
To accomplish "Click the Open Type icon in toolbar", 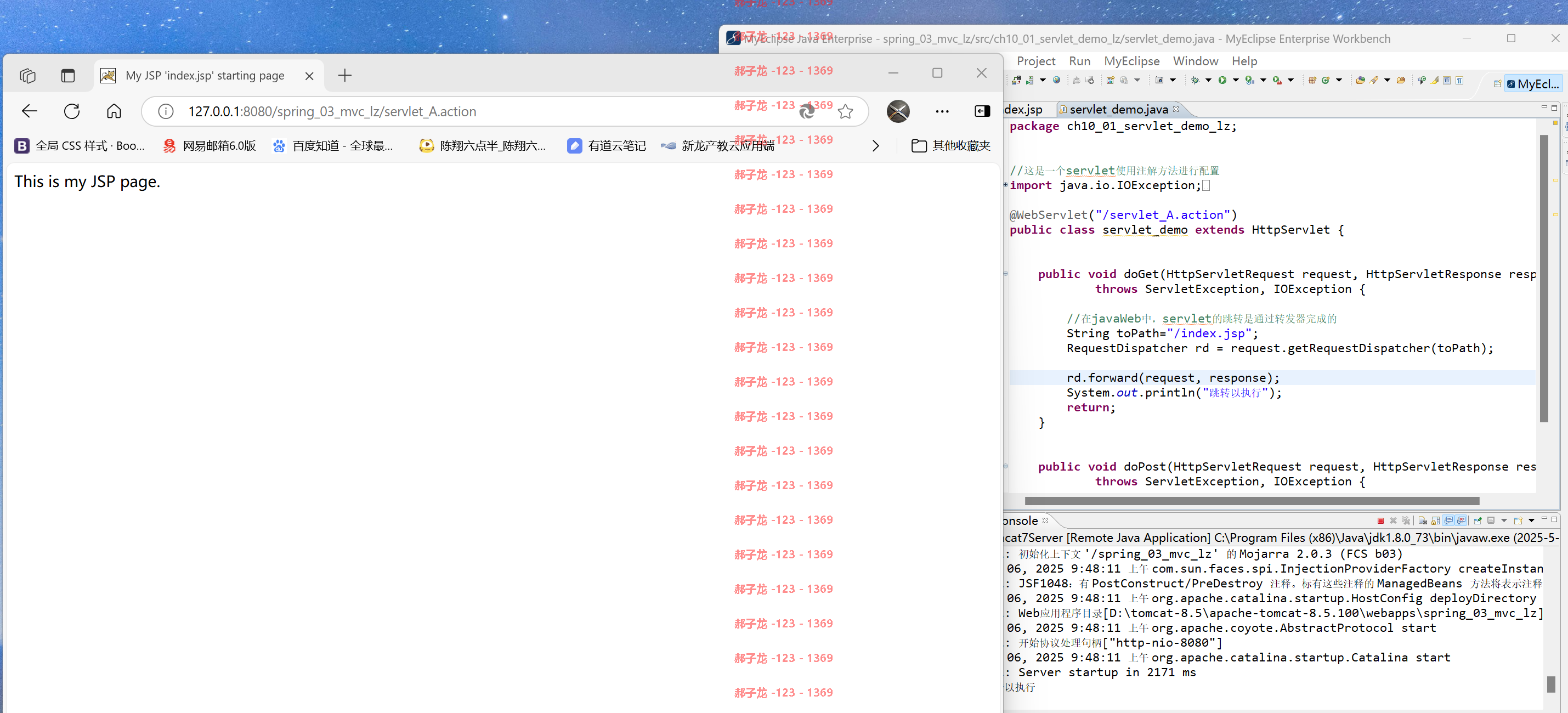I will pos(1361,81).
